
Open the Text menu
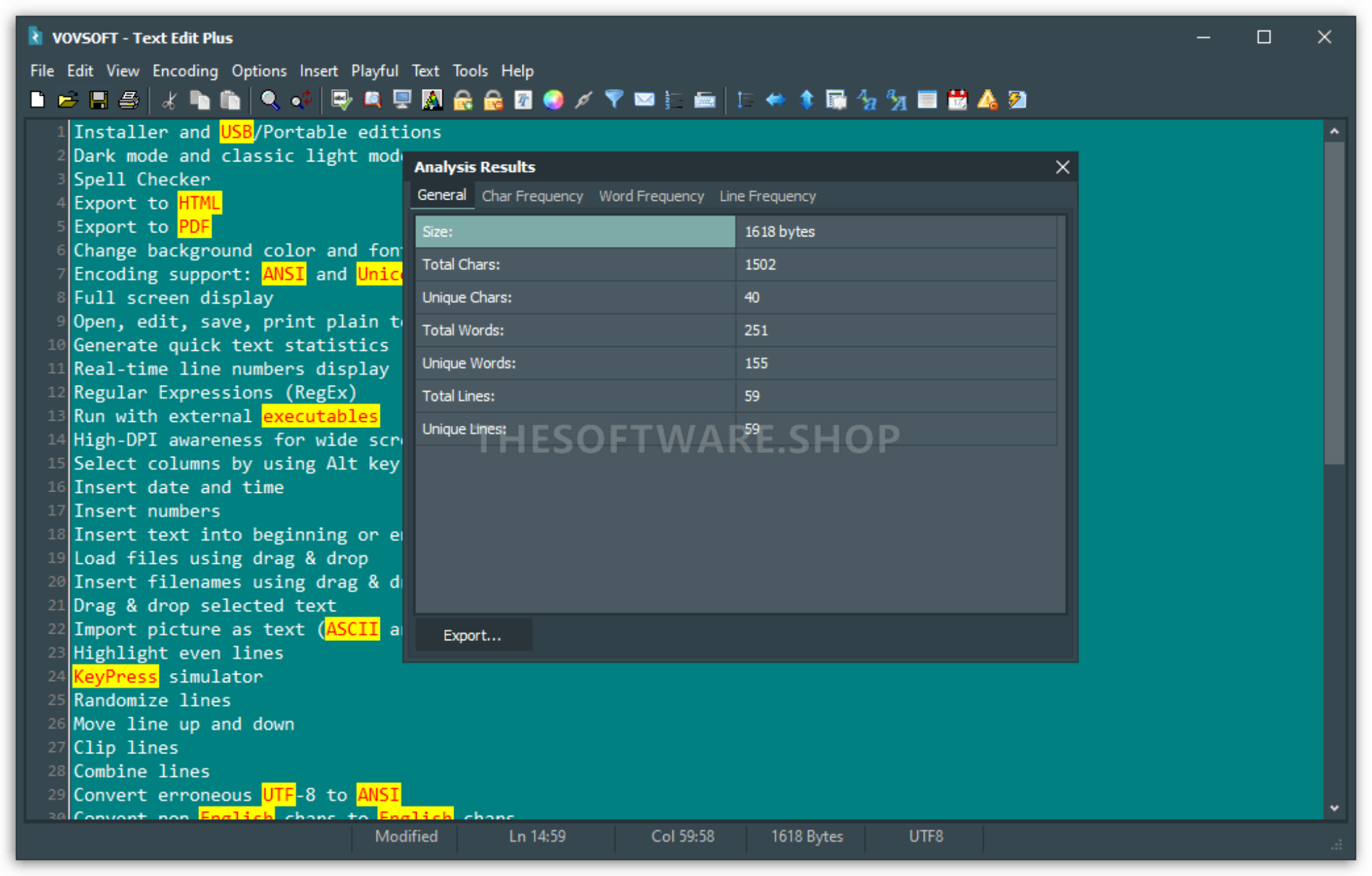pos(425,70)
